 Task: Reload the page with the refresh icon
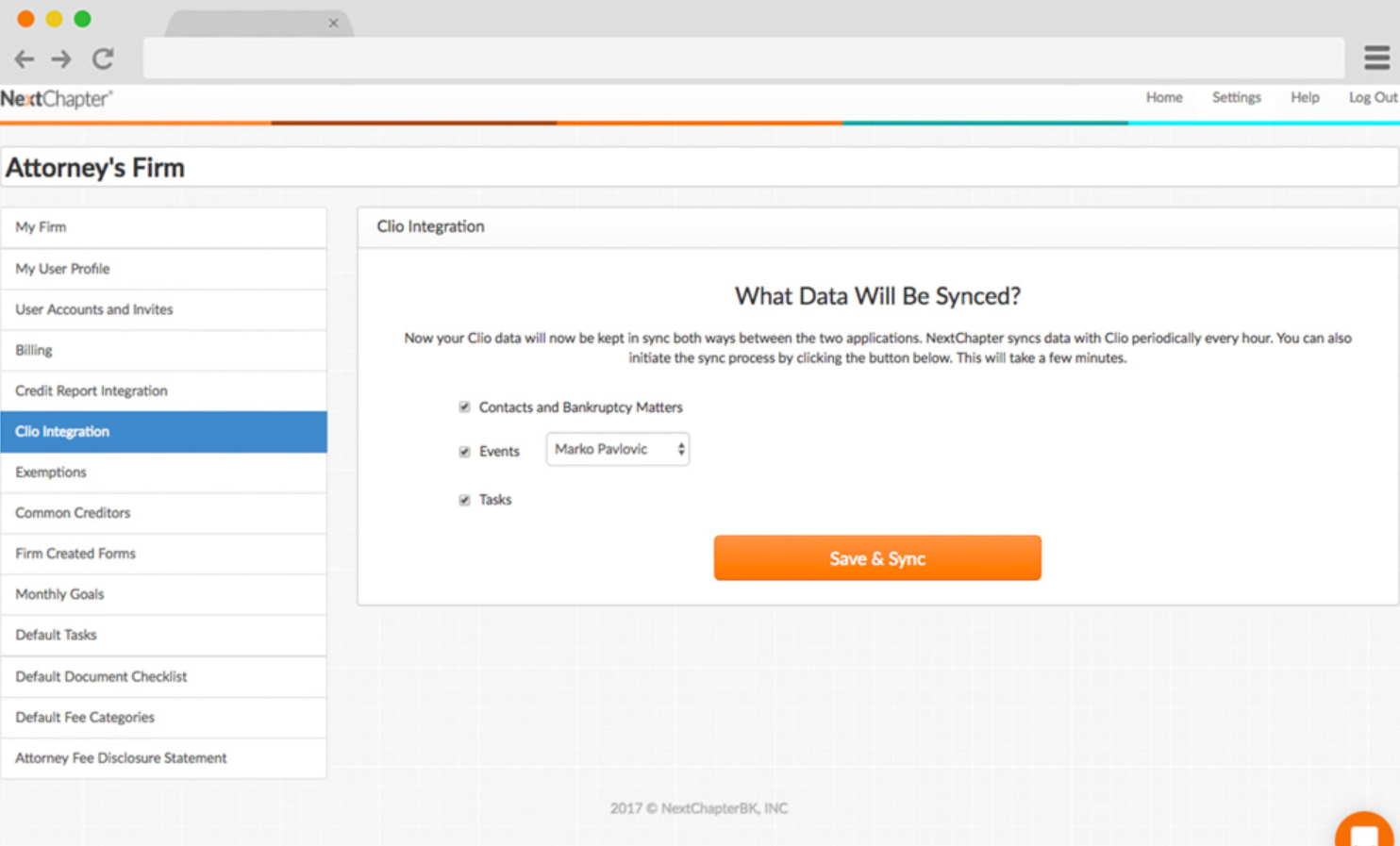pyautogui.click(x=103, y=59)
